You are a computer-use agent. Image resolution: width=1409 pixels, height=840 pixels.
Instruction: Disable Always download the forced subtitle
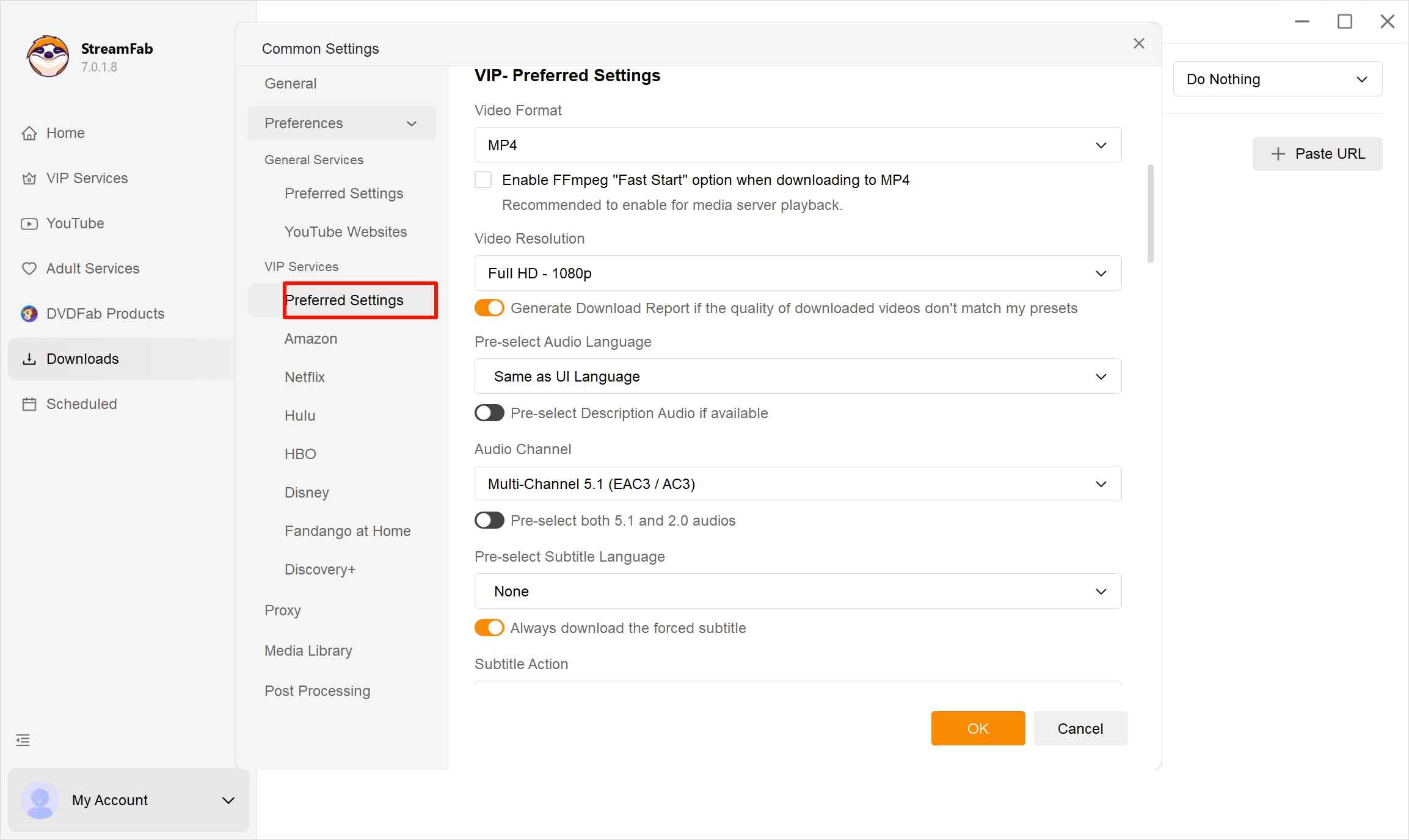(489, 628)
